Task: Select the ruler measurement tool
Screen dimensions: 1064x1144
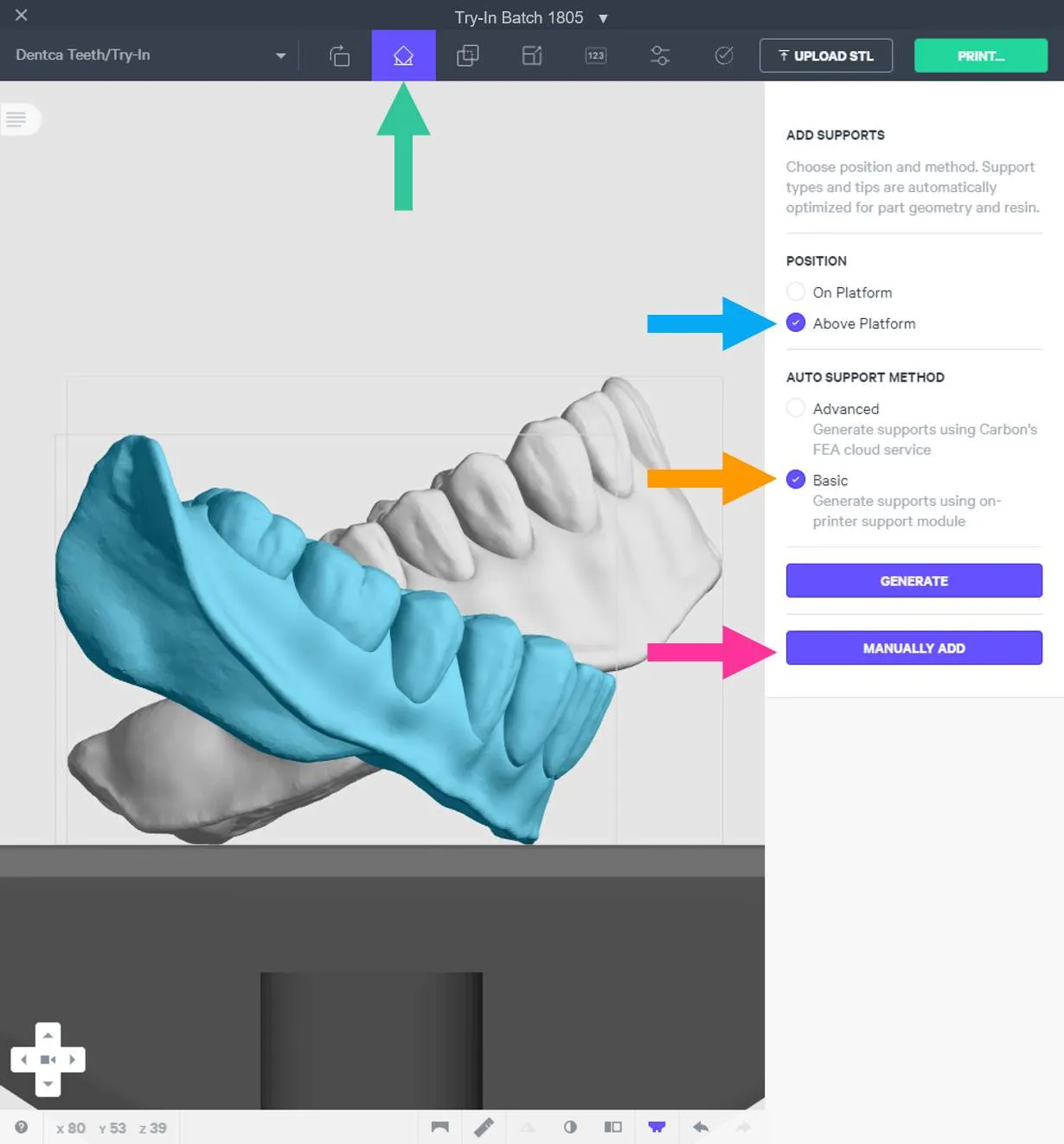Action: 484,1127
